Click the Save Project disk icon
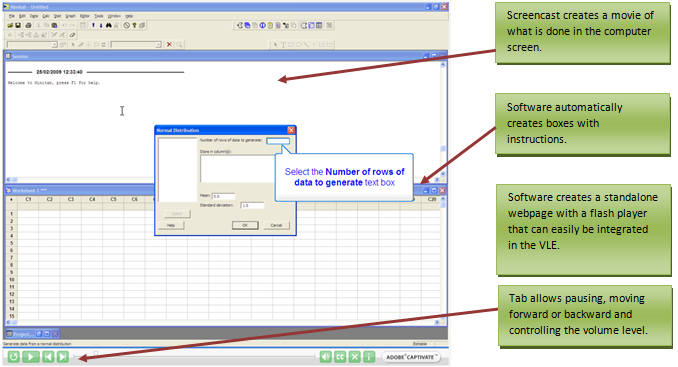Viewport: 678px width, 367px height. point(18,26)
